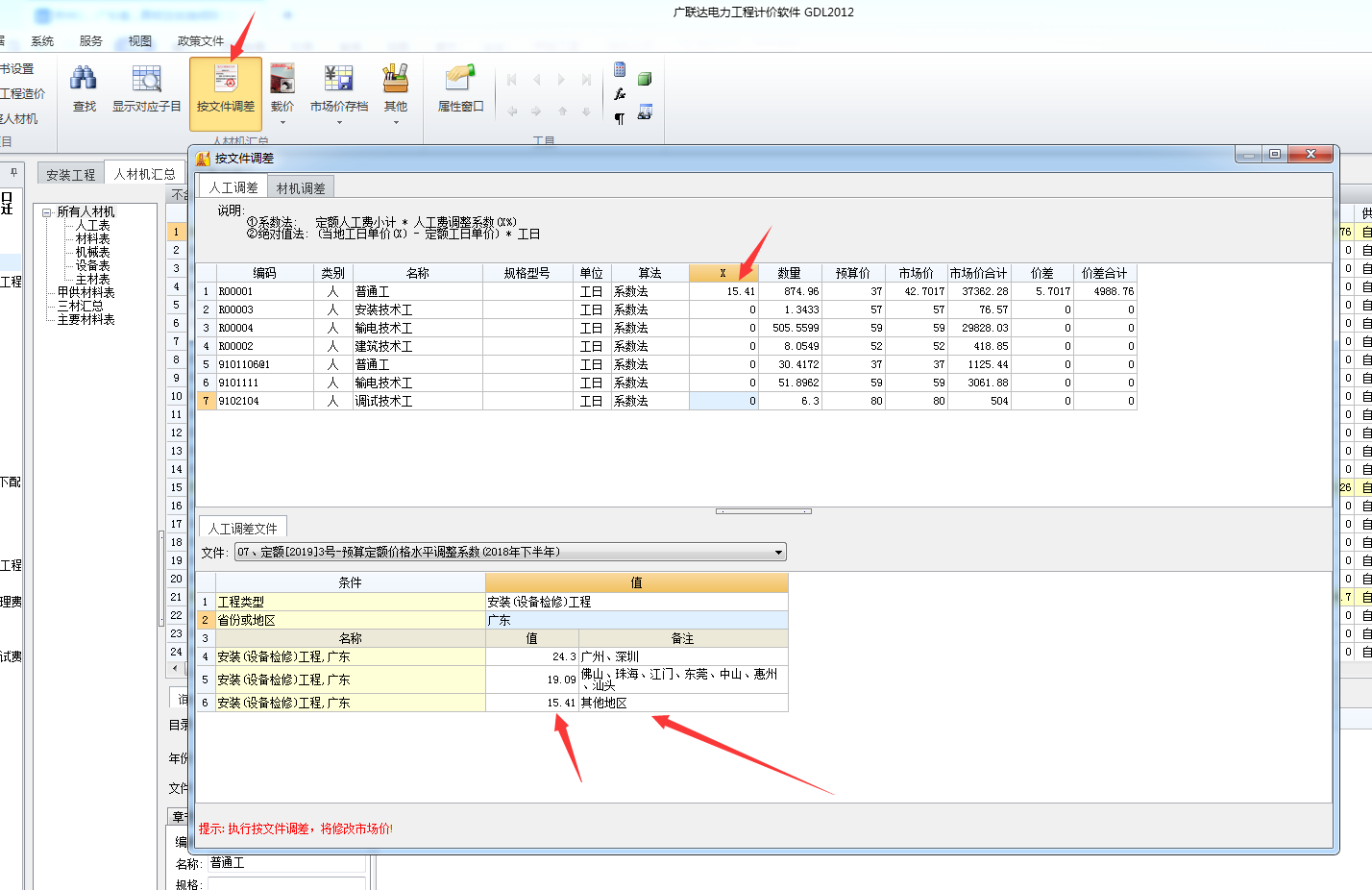Collapse the 所有人材机 tree node
This screenshot has width=1372, height=890.
pos(46,212)
